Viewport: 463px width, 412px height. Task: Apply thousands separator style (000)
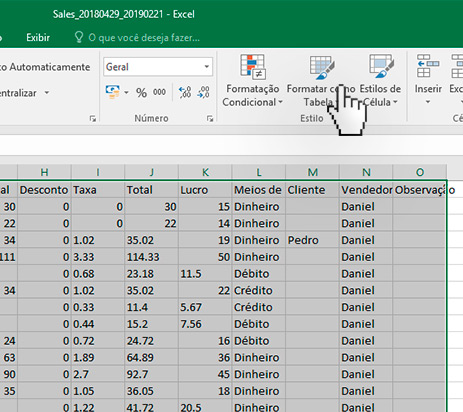159,92
